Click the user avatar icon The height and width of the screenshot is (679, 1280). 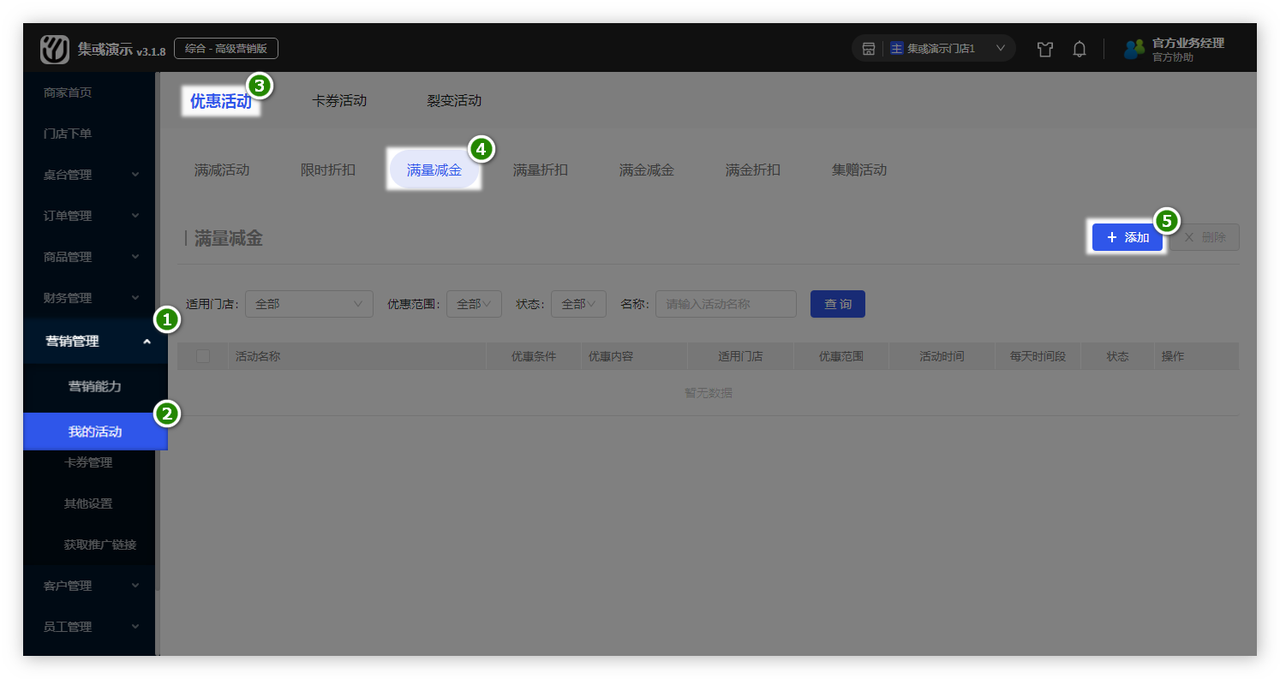pyautogui.click(x=1134, y=49)
